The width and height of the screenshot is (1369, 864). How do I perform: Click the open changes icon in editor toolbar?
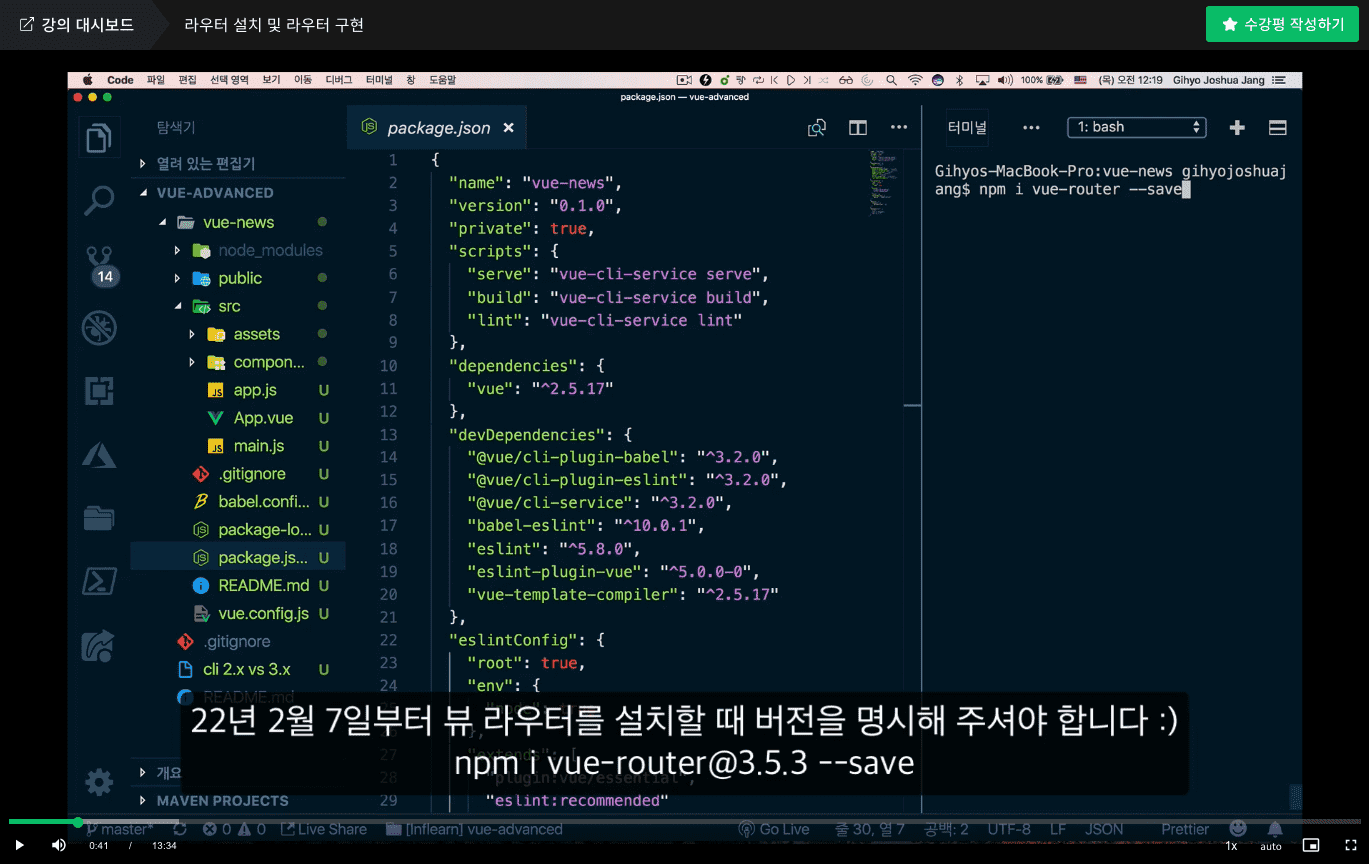click(x=817, y=127)
